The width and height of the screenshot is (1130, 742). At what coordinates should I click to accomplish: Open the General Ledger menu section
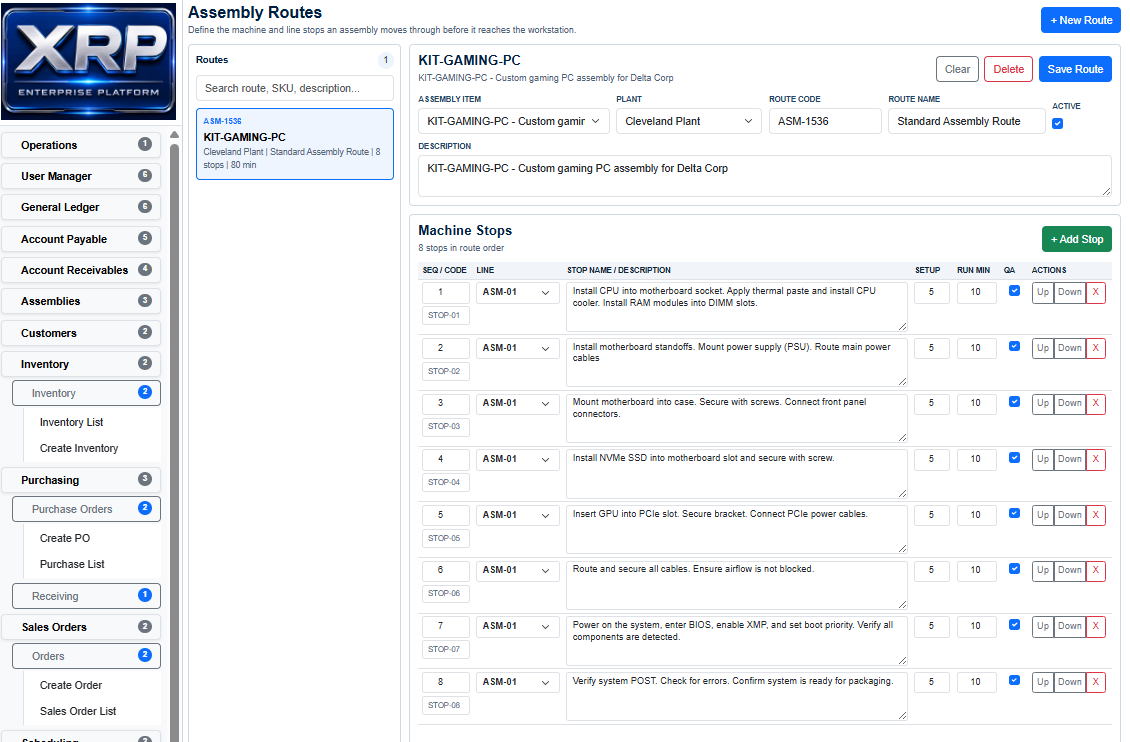pos(81,207)
